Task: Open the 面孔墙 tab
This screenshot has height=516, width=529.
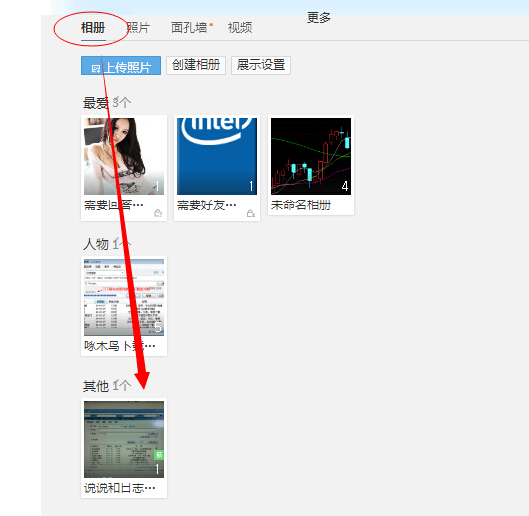Action: click(189, 27)
